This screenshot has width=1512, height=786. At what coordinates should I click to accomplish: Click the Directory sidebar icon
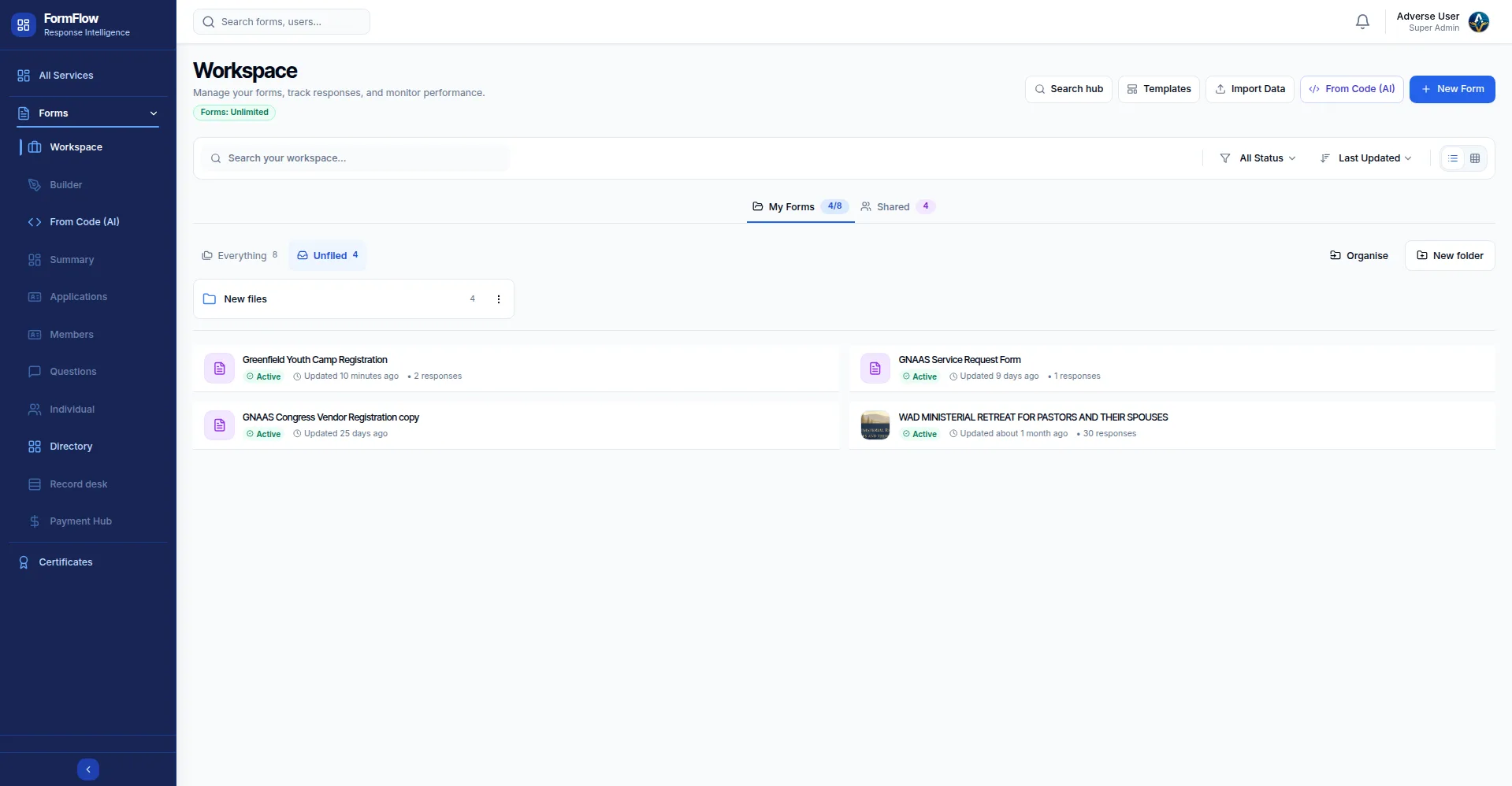pyautogui.click(x=35, y=447)
